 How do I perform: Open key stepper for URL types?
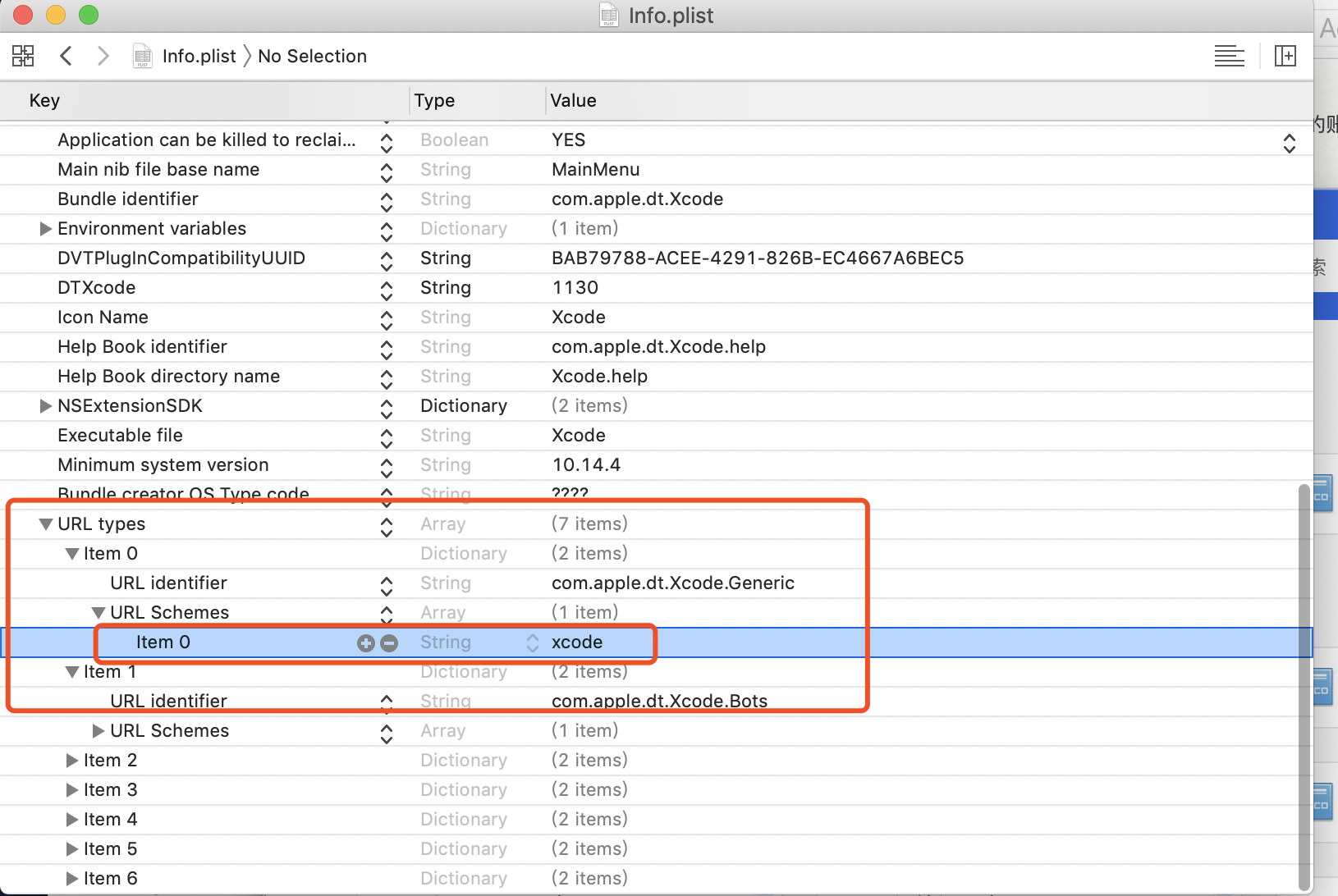[387, 526]
